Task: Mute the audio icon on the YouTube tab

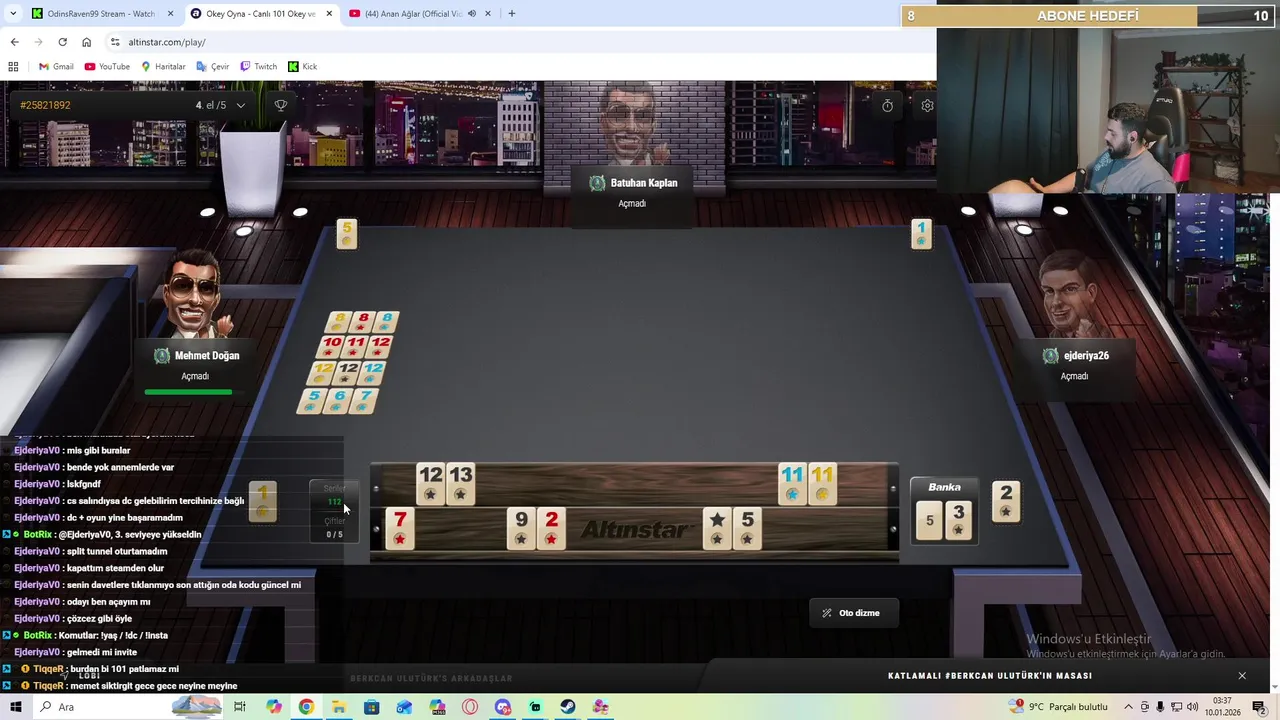Action: (471, 14)
